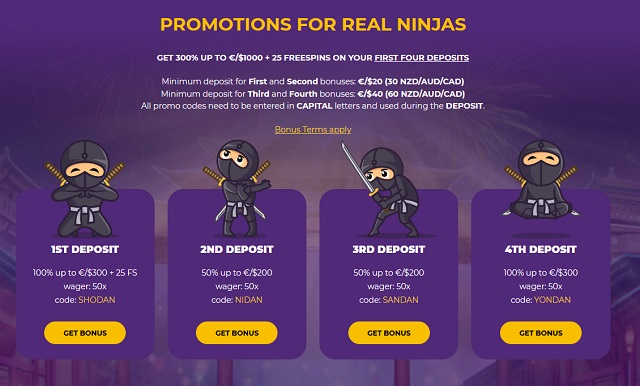Click the 2ND DEPOSIT card heading
Image resolution: width=640 pixels, height=386 pixels.
pyautogui.click(x=237, y=249)
